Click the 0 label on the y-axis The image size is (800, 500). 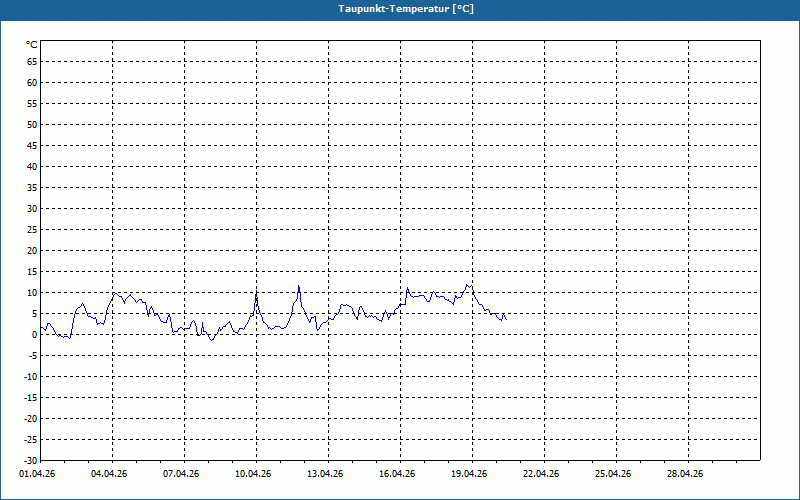pos(34,335)
